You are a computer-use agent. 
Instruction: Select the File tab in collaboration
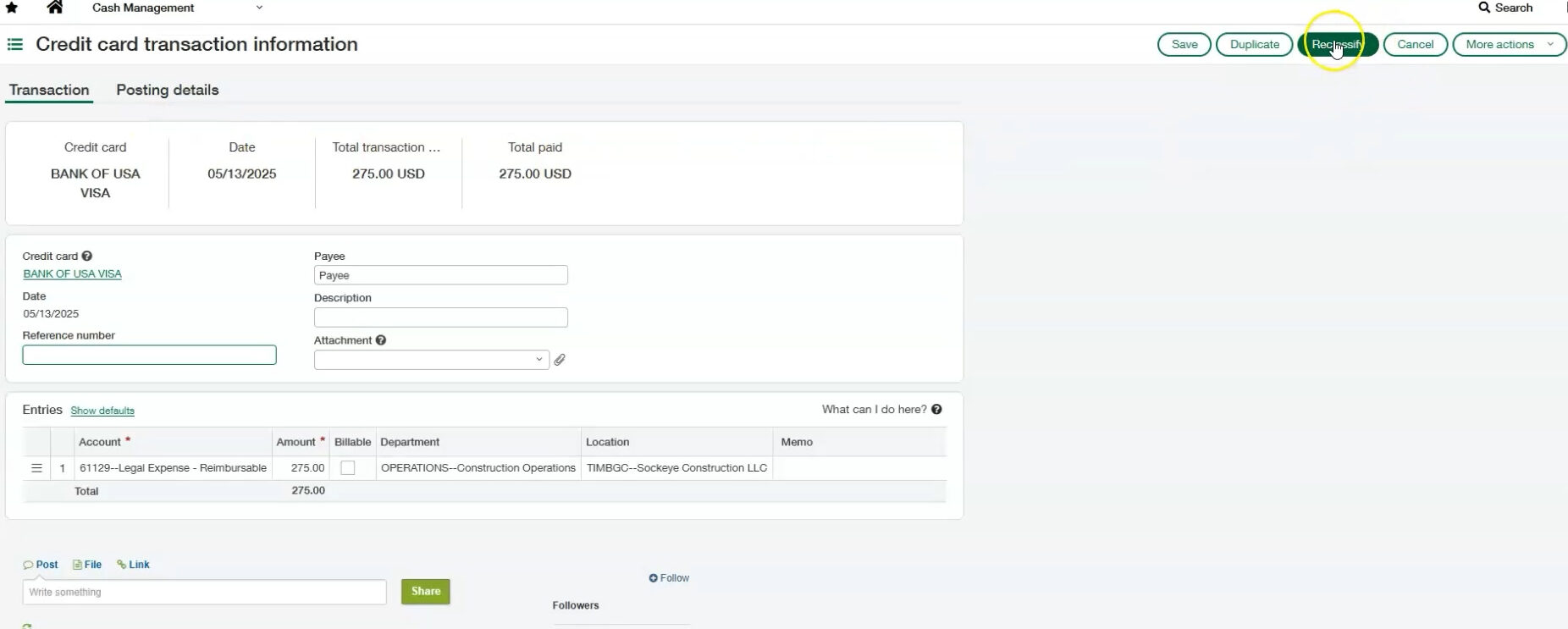pyautogui.click(x=87, y=565)
